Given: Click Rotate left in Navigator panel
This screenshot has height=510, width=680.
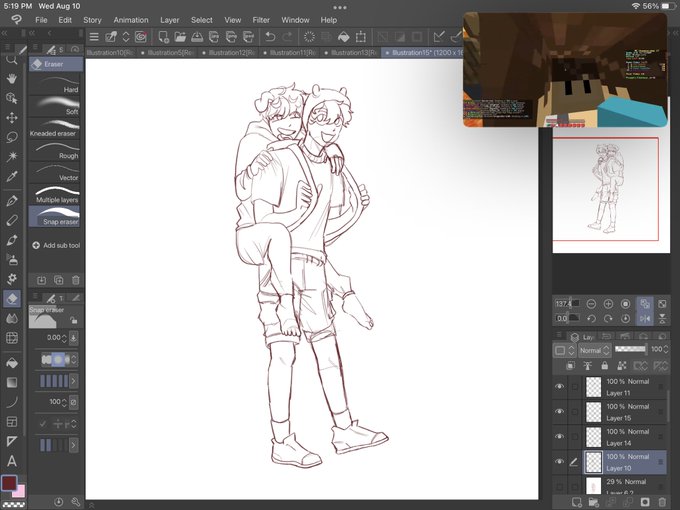Looking at the screenshot, I should [591, 318].
